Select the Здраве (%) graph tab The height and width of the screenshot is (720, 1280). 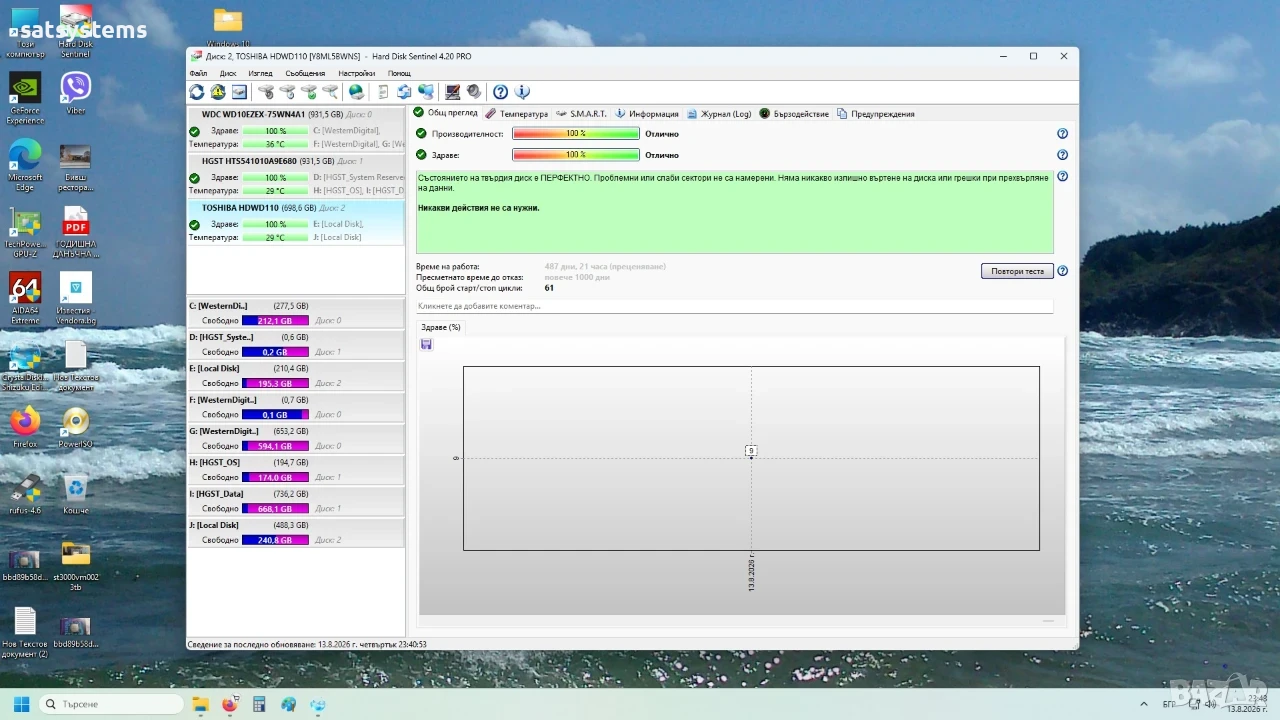click(x=441, y=327)
